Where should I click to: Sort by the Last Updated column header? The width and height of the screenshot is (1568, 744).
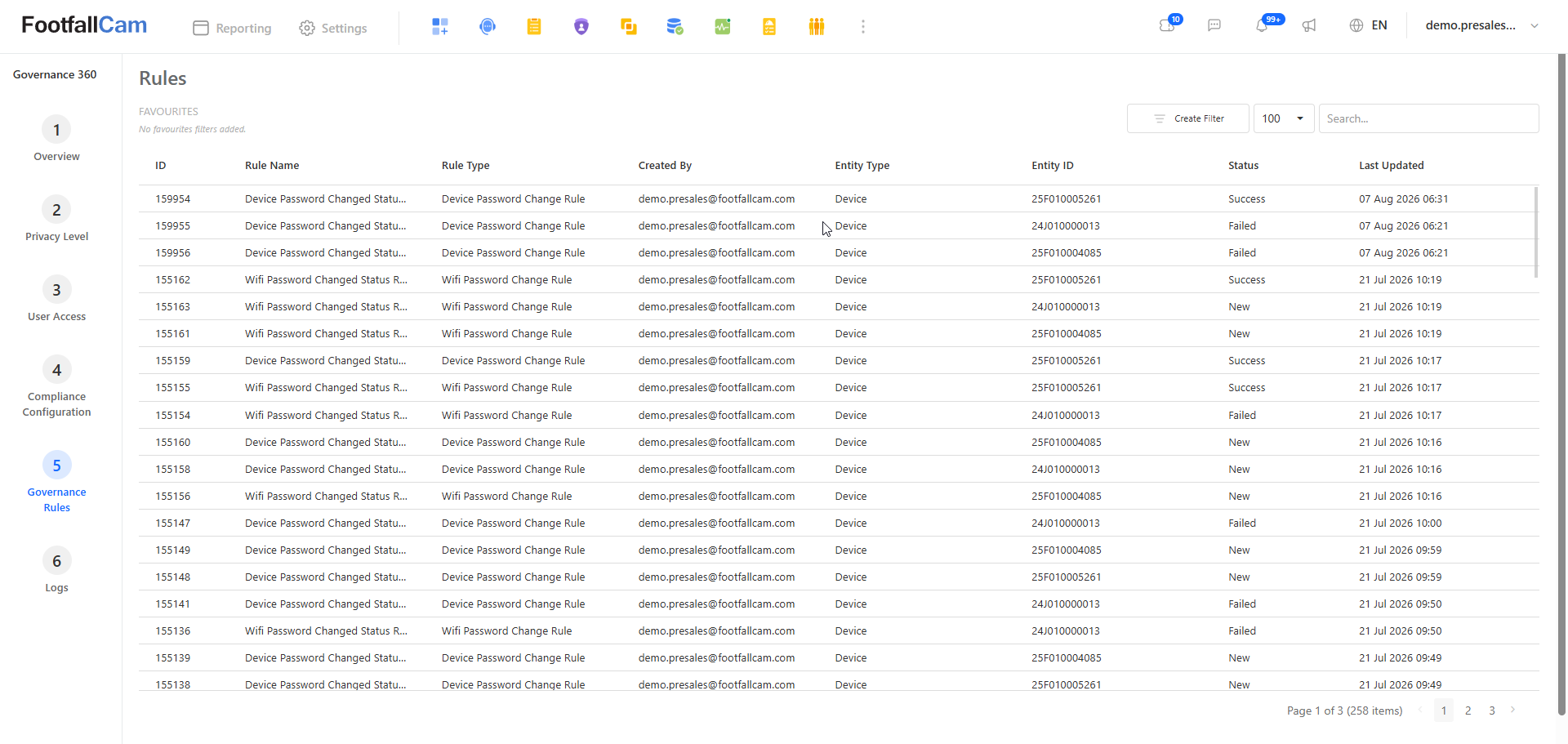coord(1392,166)
